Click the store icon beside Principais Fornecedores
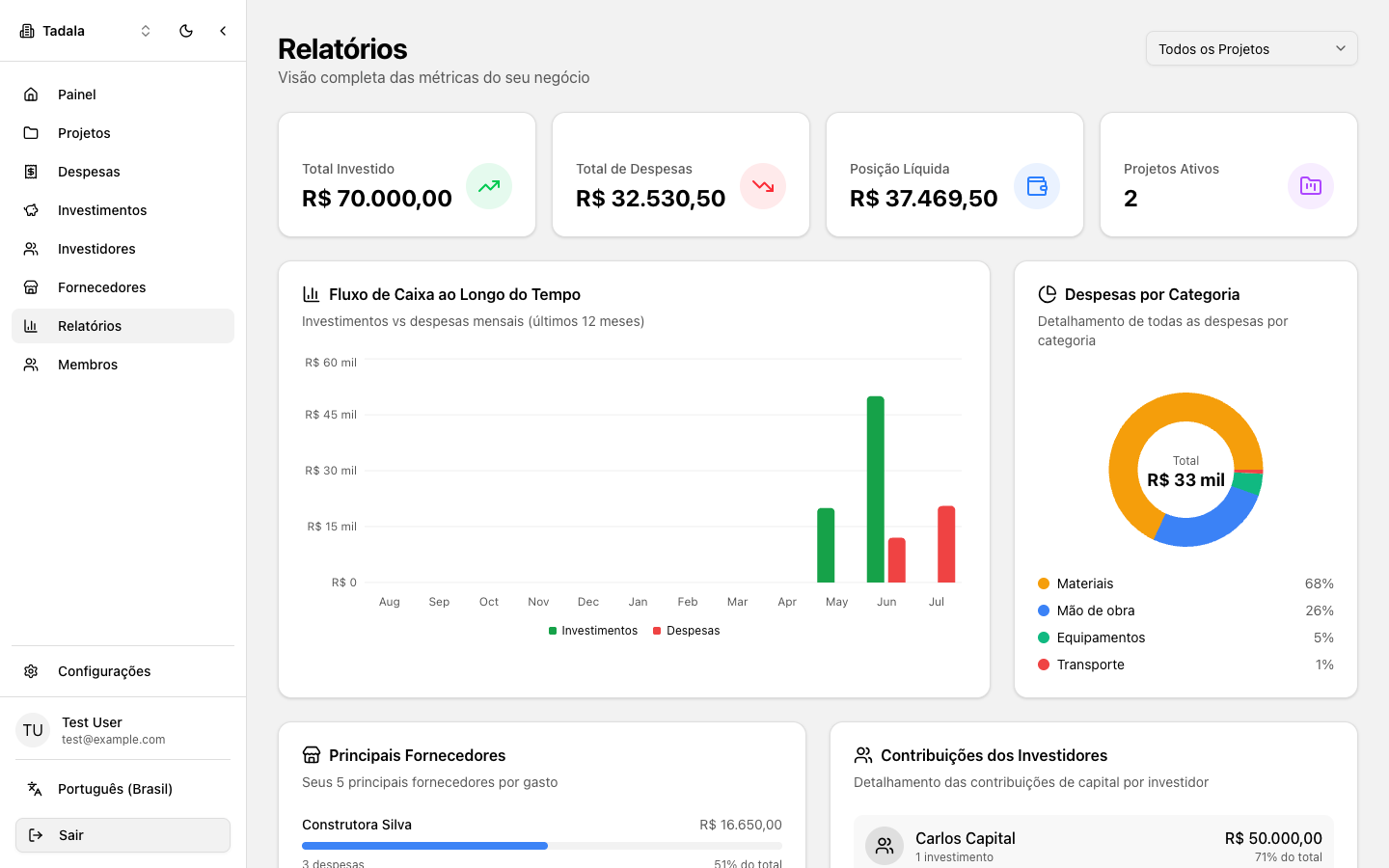1389x868 pixels. 311,755
